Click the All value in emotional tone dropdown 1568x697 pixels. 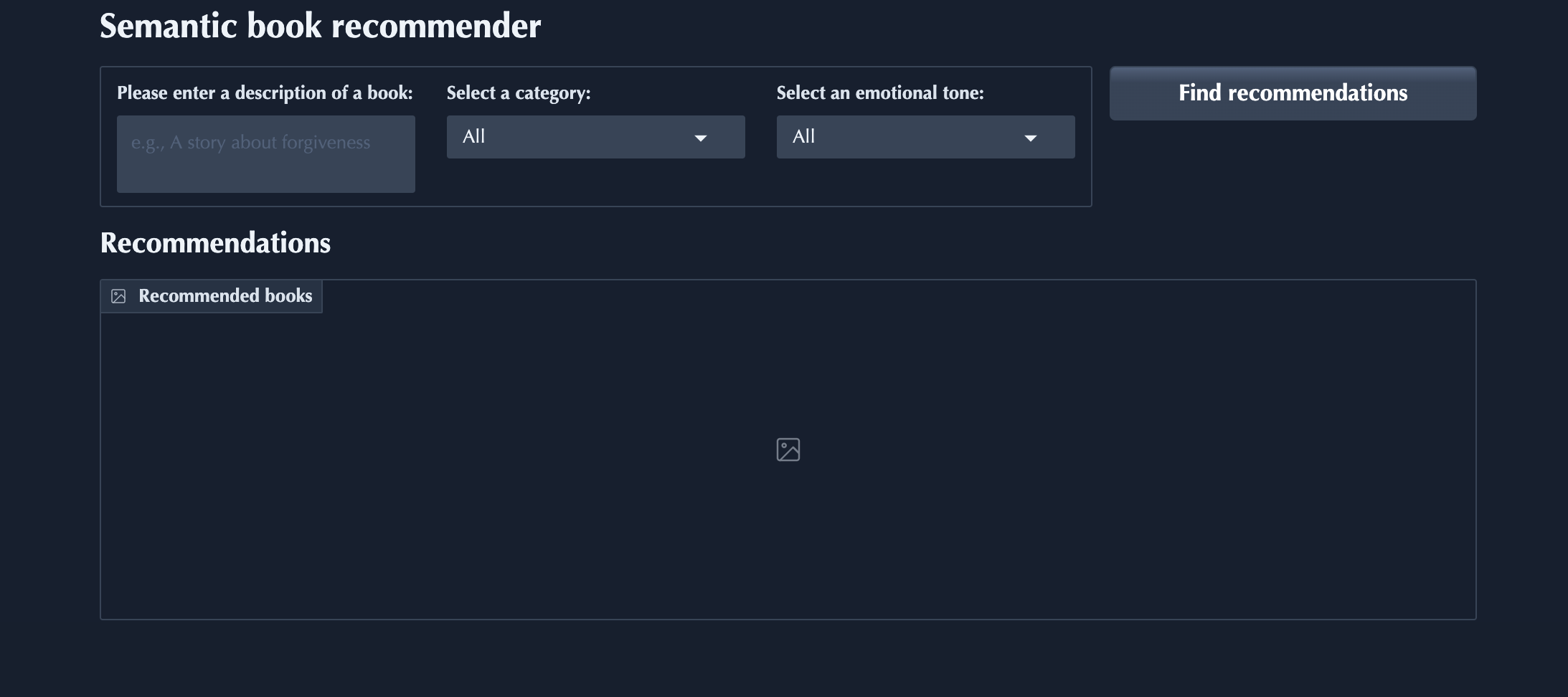coord(803,136)
